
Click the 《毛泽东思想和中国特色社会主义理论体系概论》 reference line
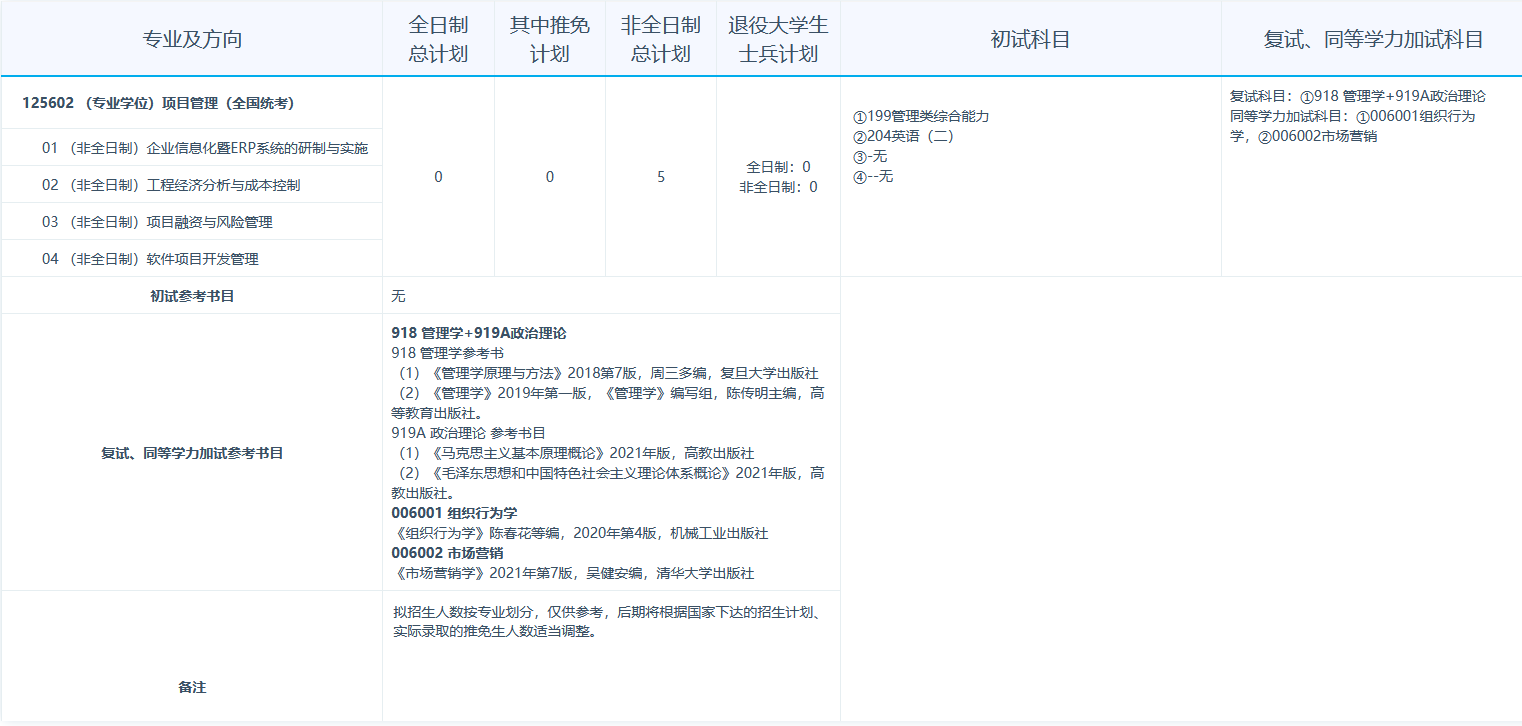[608, 483]
